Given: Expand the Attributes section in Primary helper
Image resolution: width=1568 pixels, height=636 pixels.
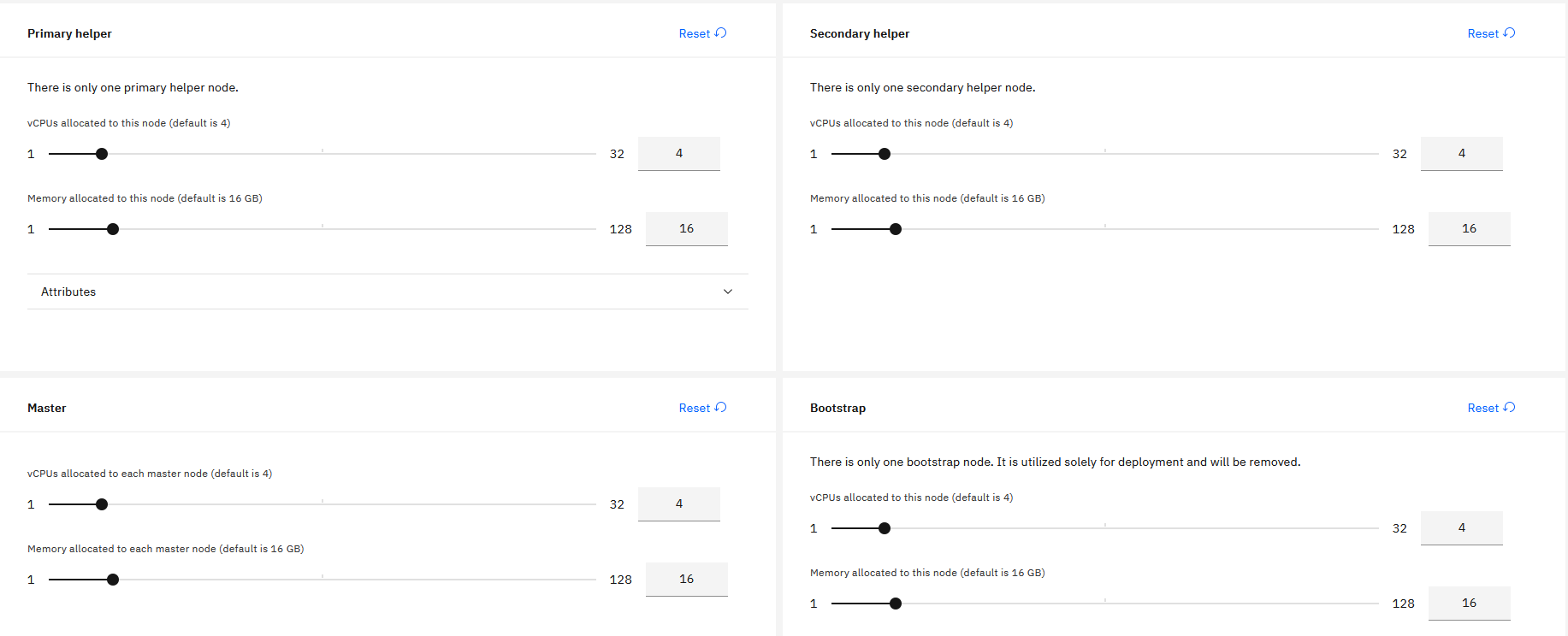Looking at the screenshot, I should 388,291.
